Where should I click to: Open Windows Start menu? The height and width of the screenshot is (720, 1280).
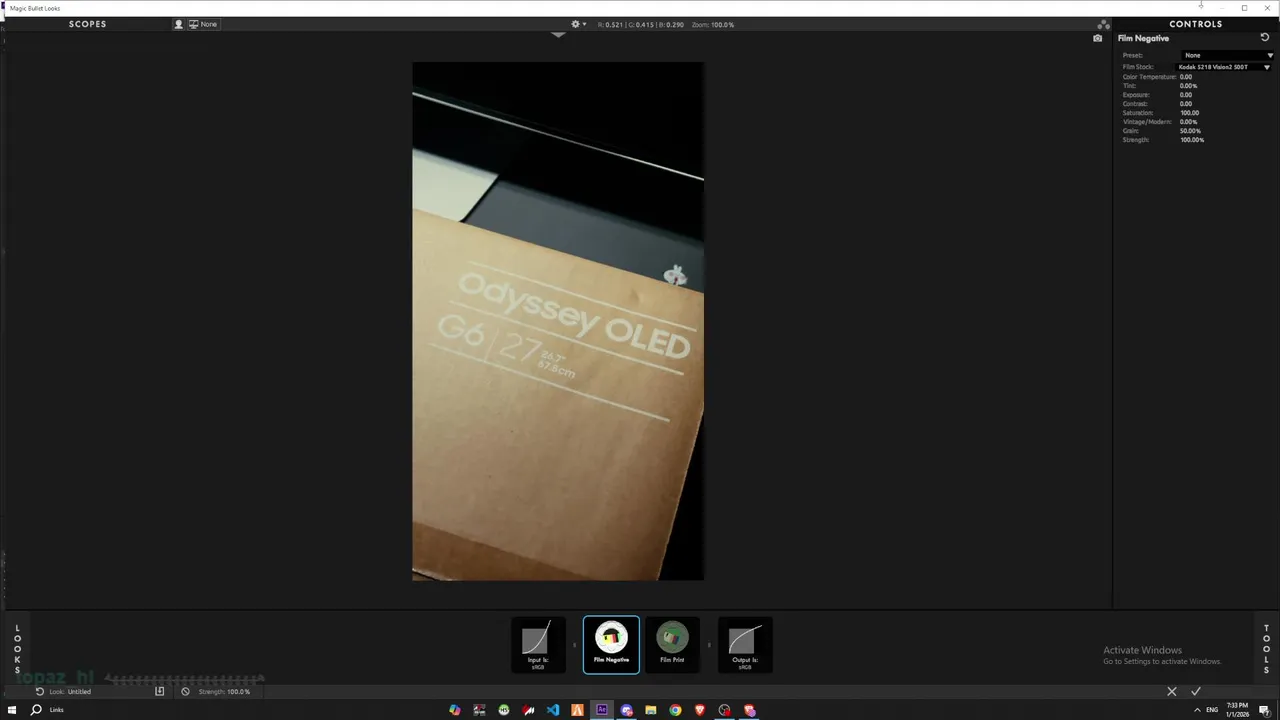click(11, 710)
